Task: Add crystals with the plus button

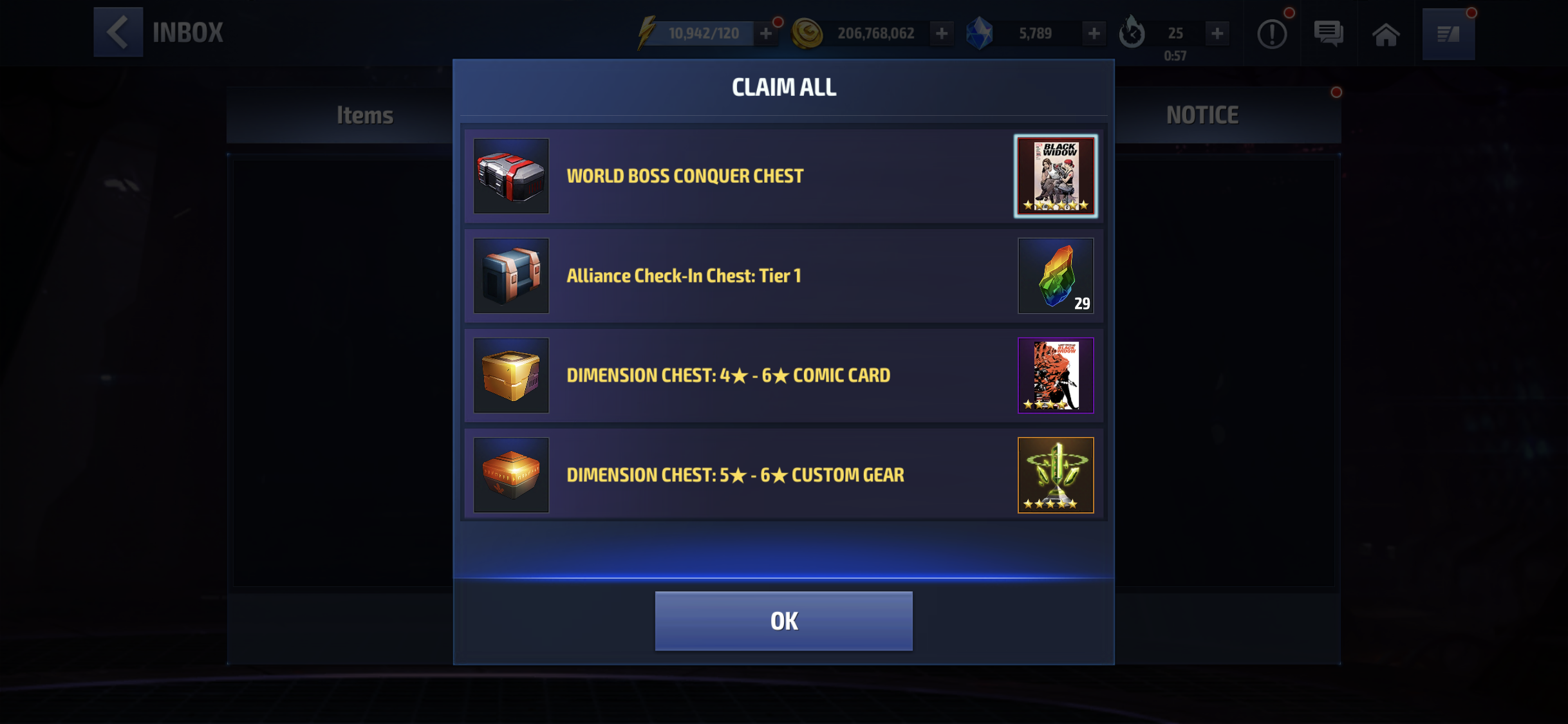Action: coord(1094,33)
